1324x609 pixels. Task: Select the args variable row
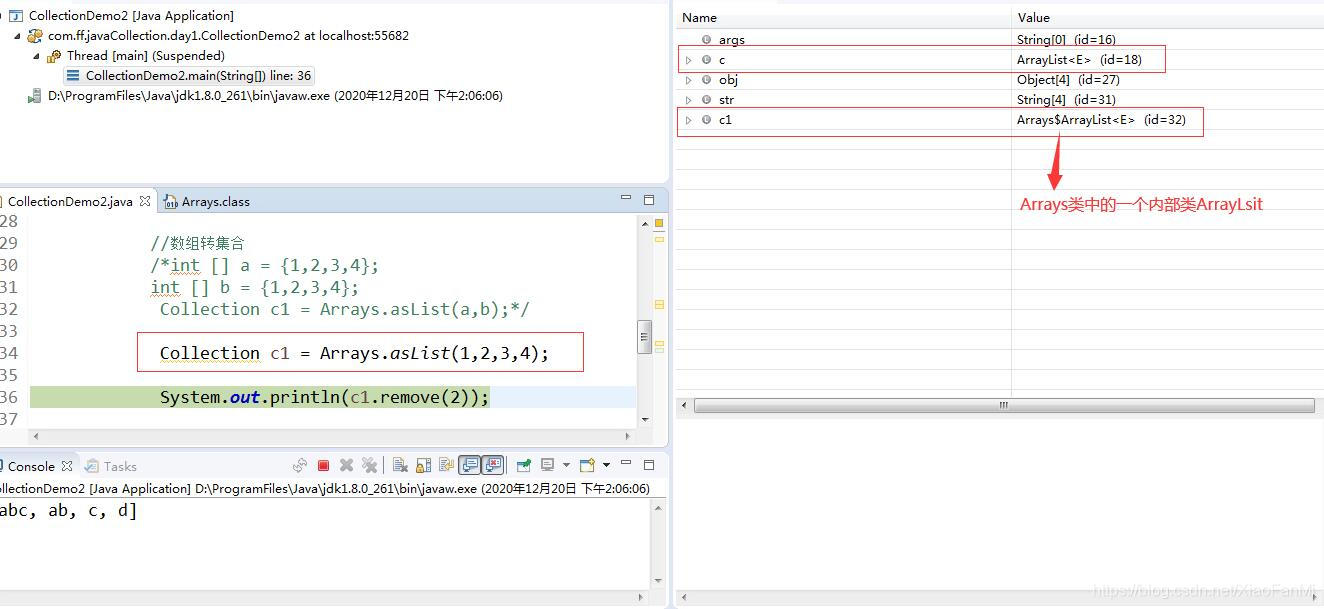(x=731, y=40)
